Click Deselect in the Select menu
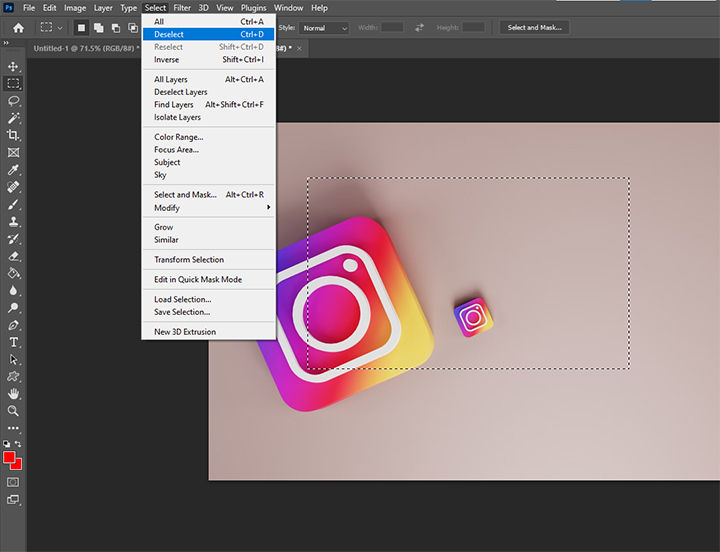Image resolution: width=720 pixels, height=552 pixels. (x=208, y=34)
